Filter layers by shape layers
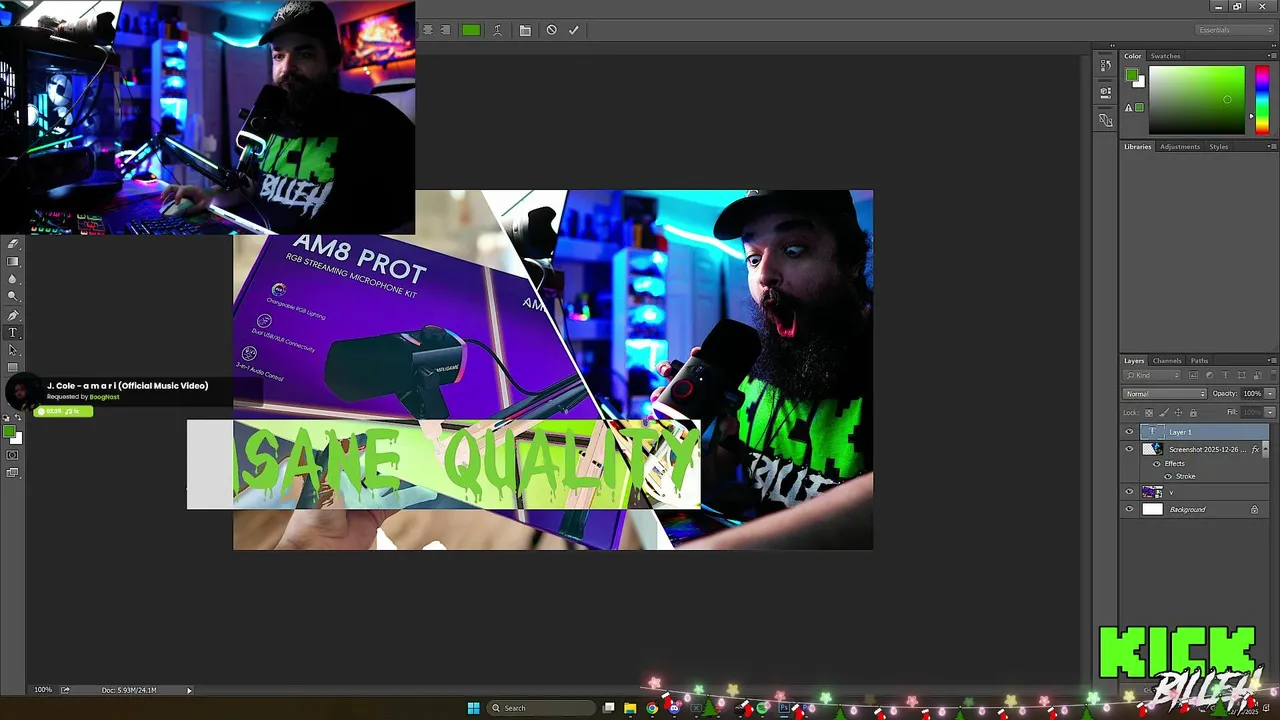1280x720 pixels. (1241, 375)
